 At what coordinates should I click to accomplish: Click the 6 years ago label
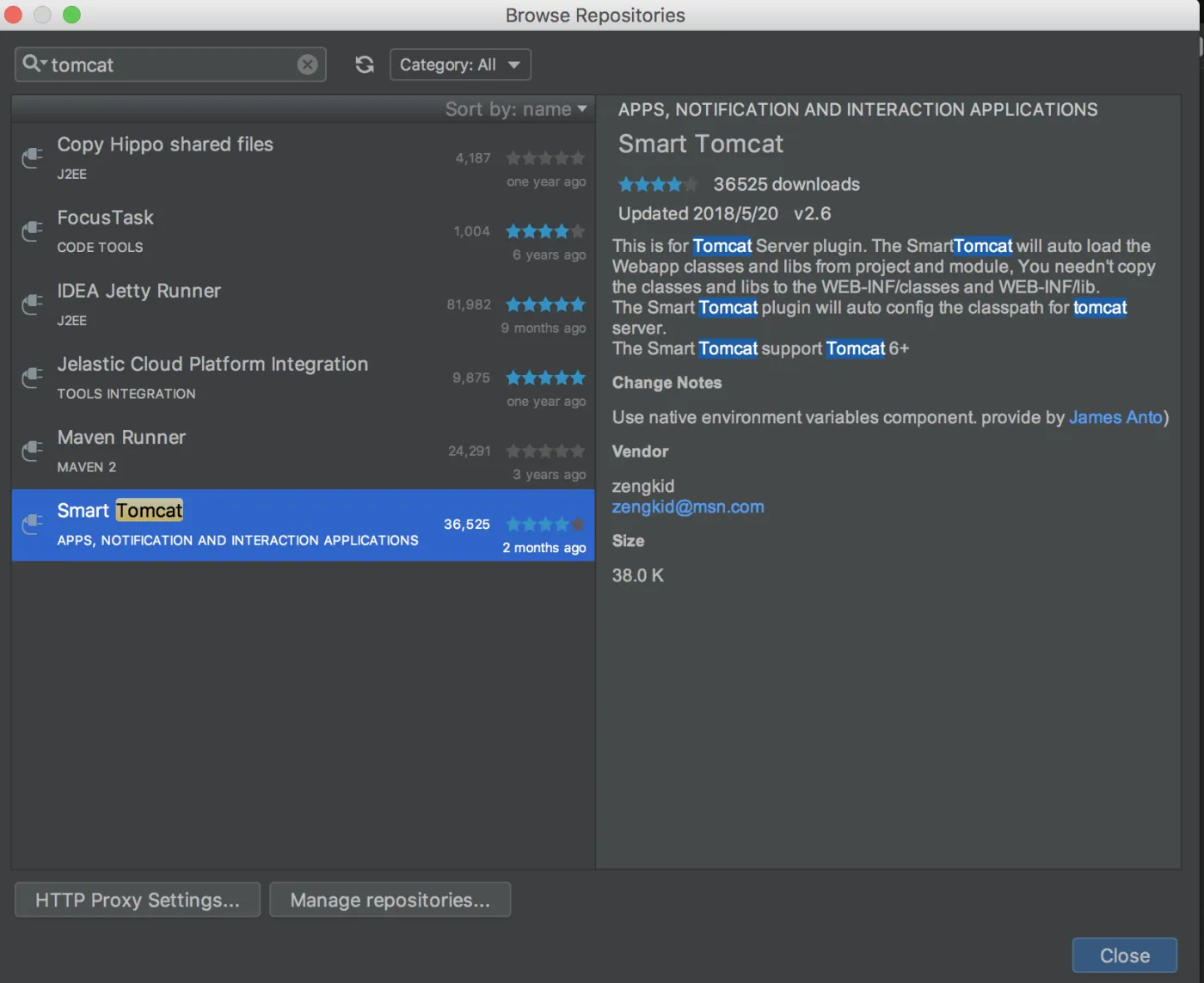[x=550, y=255]
